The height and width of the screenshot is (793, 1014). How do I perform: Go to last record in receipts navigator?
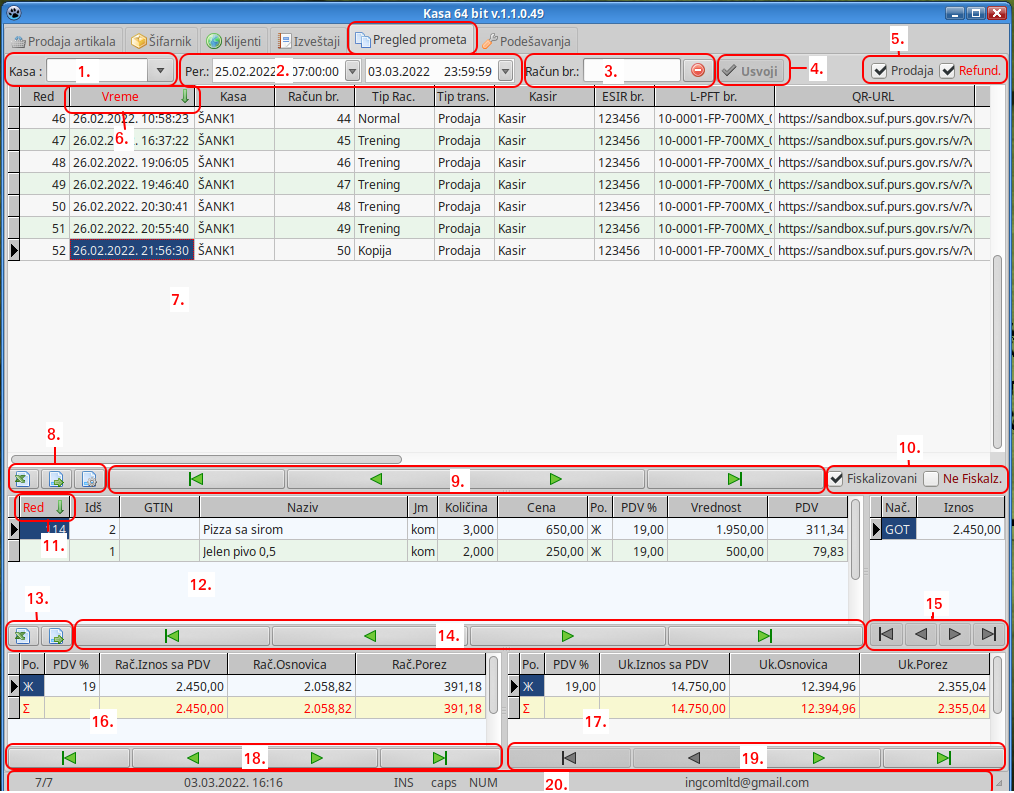click(x=735, y=478)
